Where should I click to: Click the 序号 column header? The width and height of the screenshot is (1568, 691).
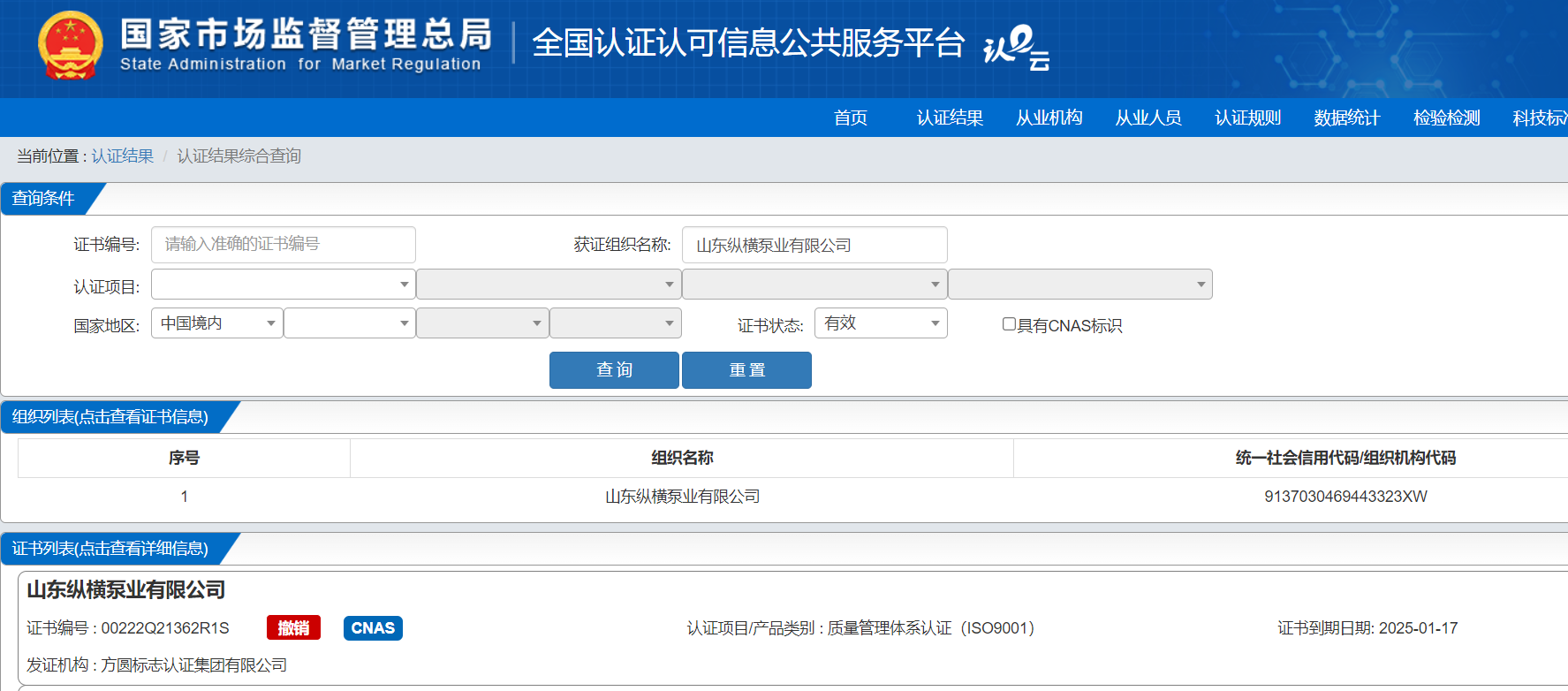click(x=184, y=458)
